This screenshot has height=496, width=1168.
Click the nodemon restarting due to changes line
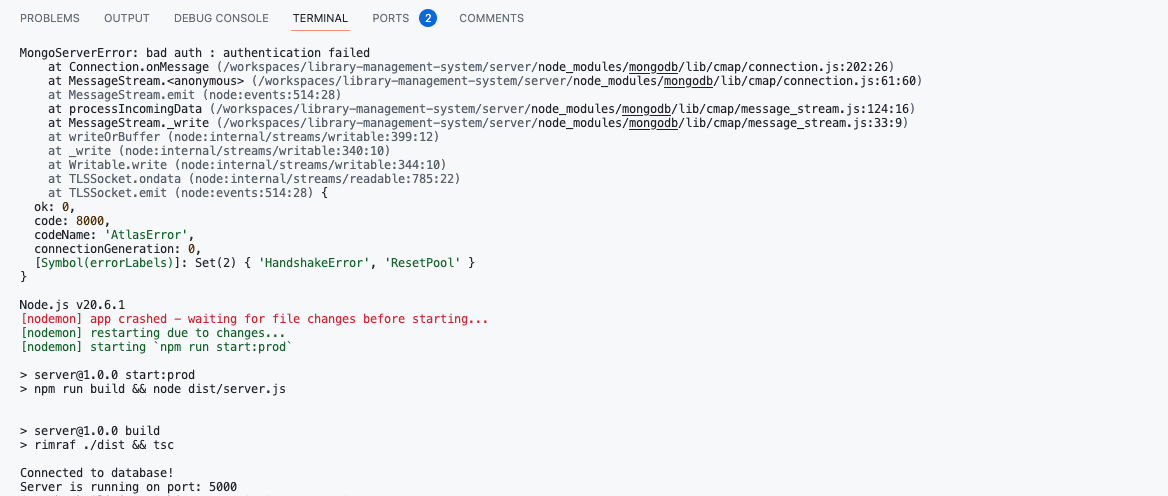click(x=153, y=332)
